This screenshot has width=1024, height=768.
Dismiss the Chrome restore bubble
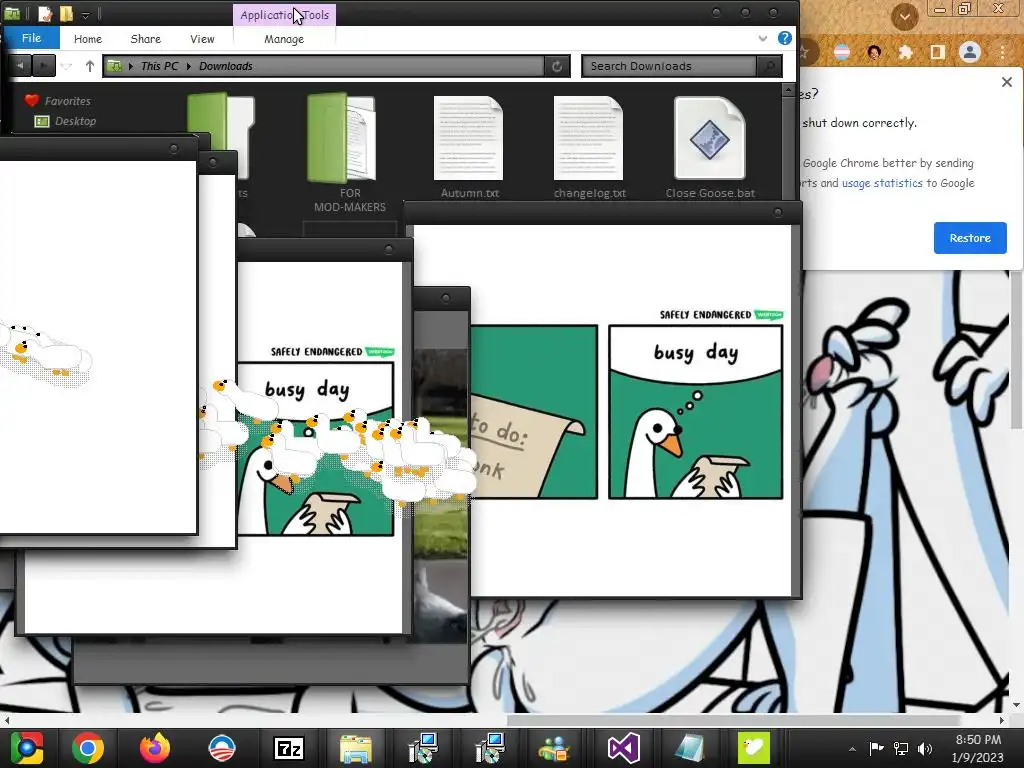point(1006,82)
